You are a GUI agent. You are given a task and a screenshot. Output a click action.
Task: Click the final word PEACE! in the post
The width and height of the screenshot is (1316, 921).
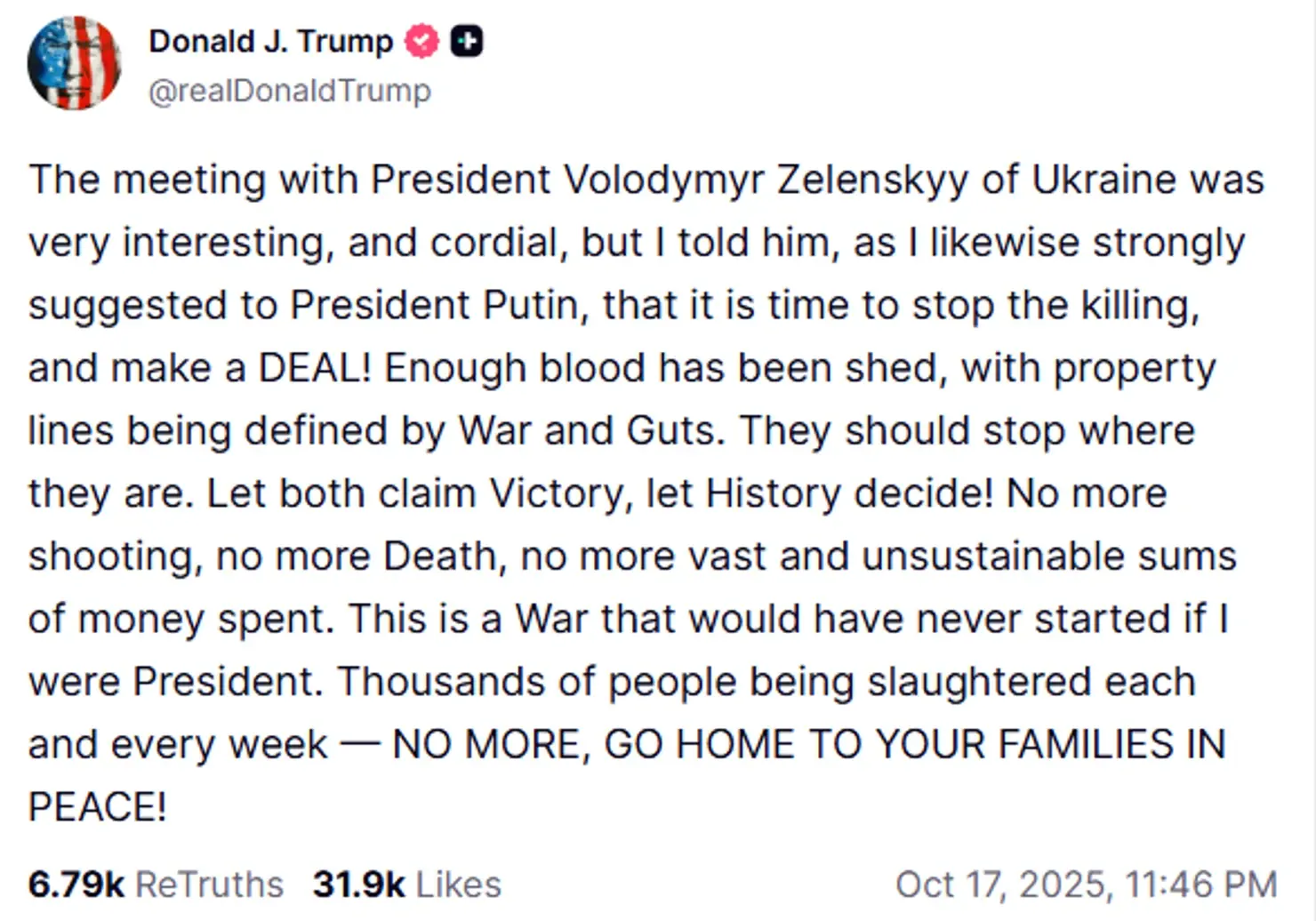97,807
